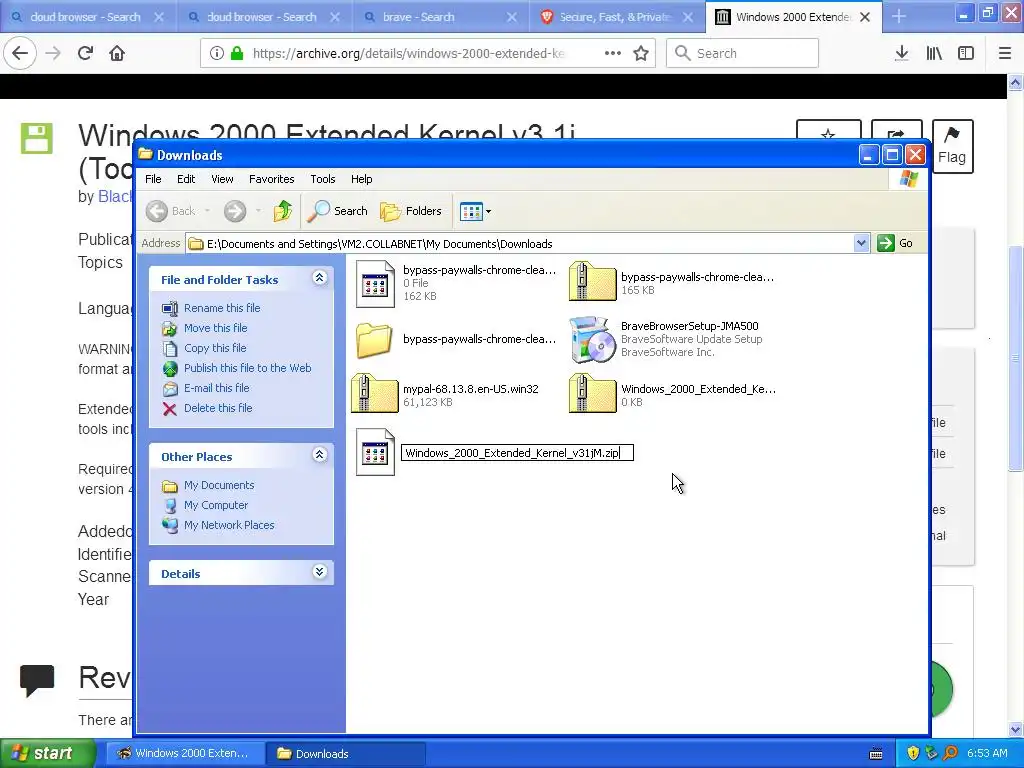The width and height of the screenshot is (1024, 768).
Task: Open the Firefox Library icon
Action: click(x=935, y=53)
